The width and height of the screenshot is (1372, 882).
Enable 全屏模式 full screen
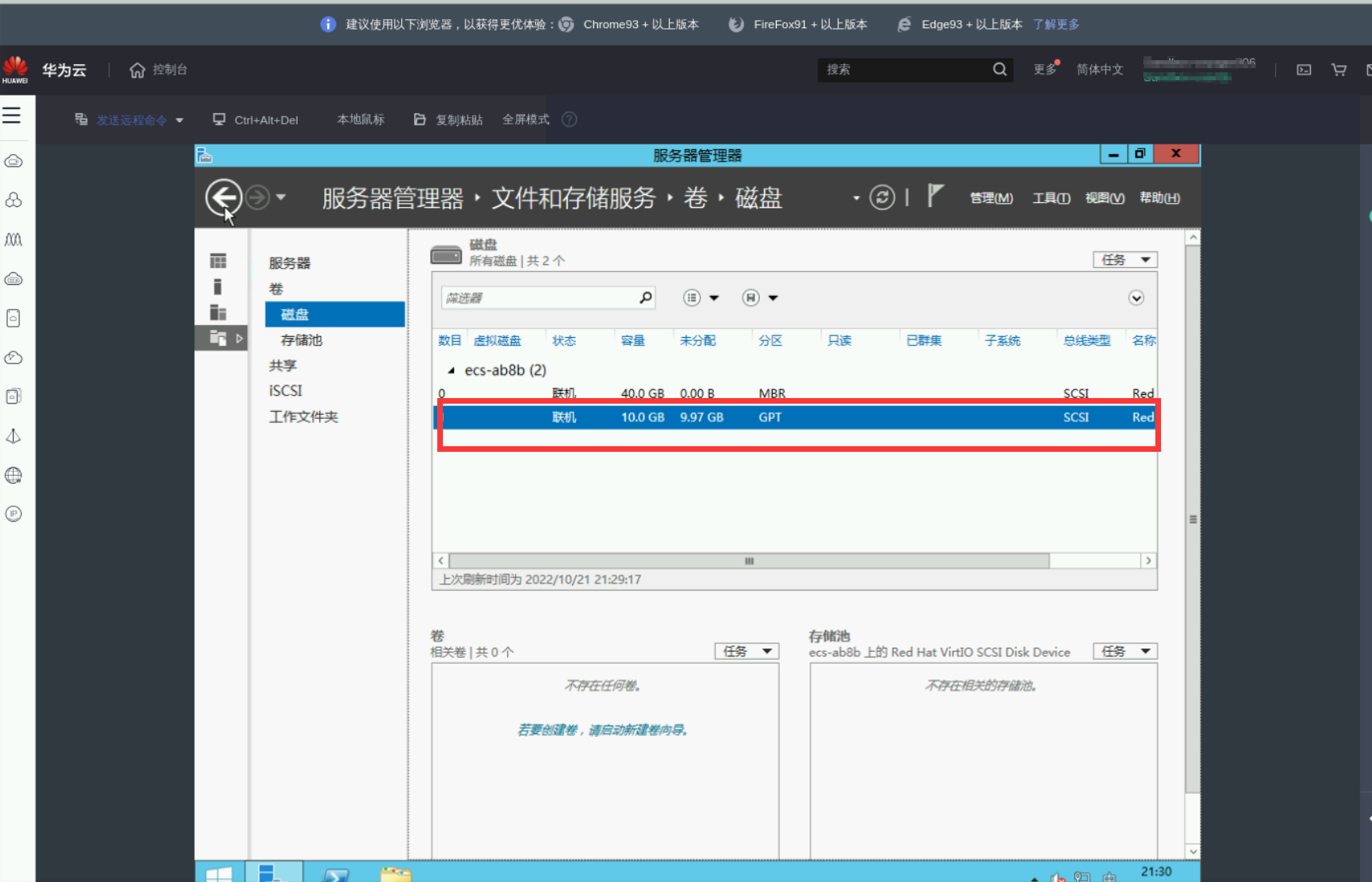(x=526, y=120)
